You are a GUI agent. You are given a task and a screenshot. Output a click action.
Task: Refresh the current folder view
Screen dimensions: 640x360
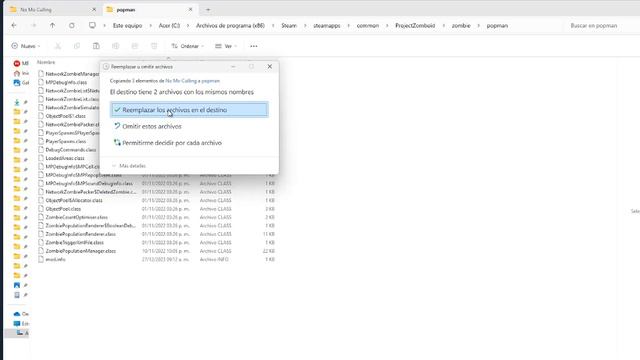(71, 25)
